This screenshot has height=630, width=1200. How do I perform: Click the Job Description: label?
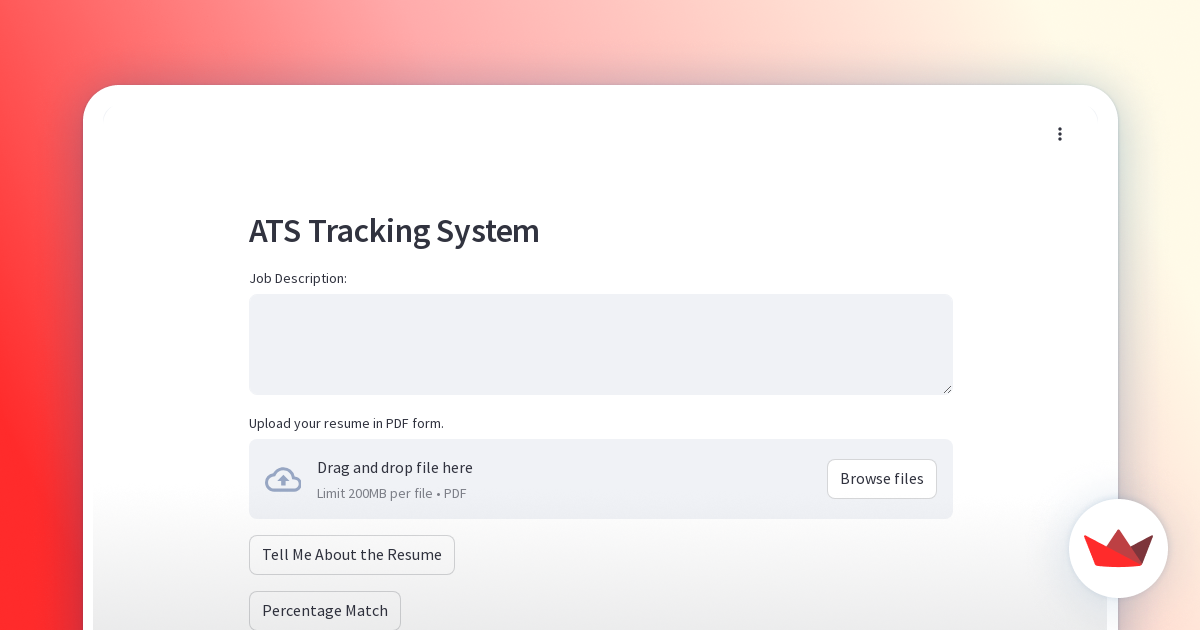[x=298, y=278]
